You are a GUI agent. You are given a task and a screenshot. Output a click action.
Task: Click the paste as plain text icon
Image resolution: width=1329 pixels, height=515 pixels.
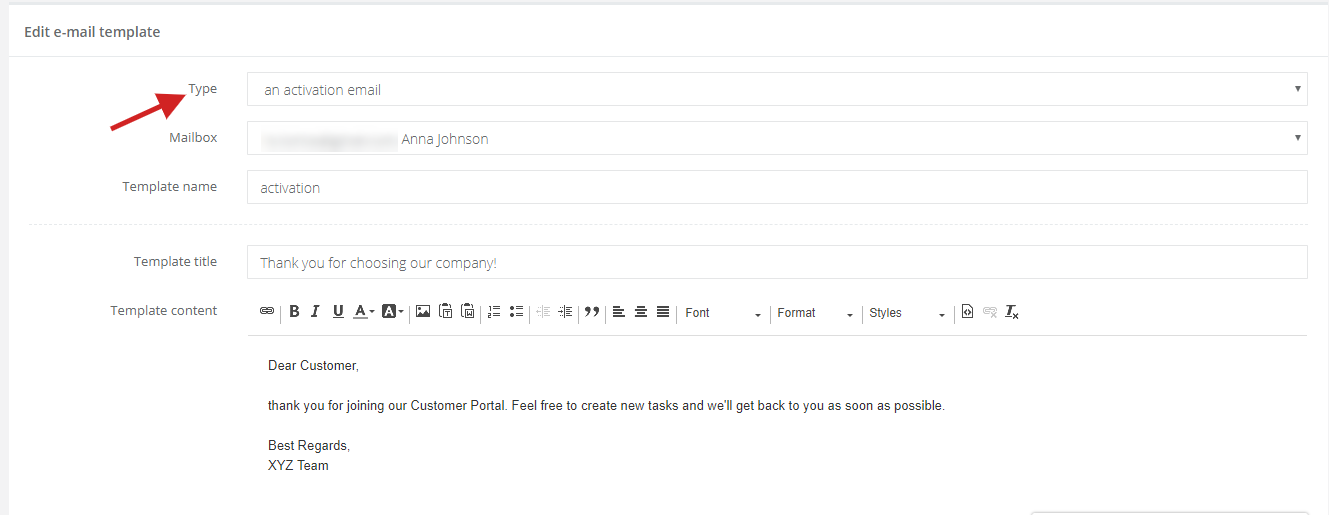tap(446, 312)
